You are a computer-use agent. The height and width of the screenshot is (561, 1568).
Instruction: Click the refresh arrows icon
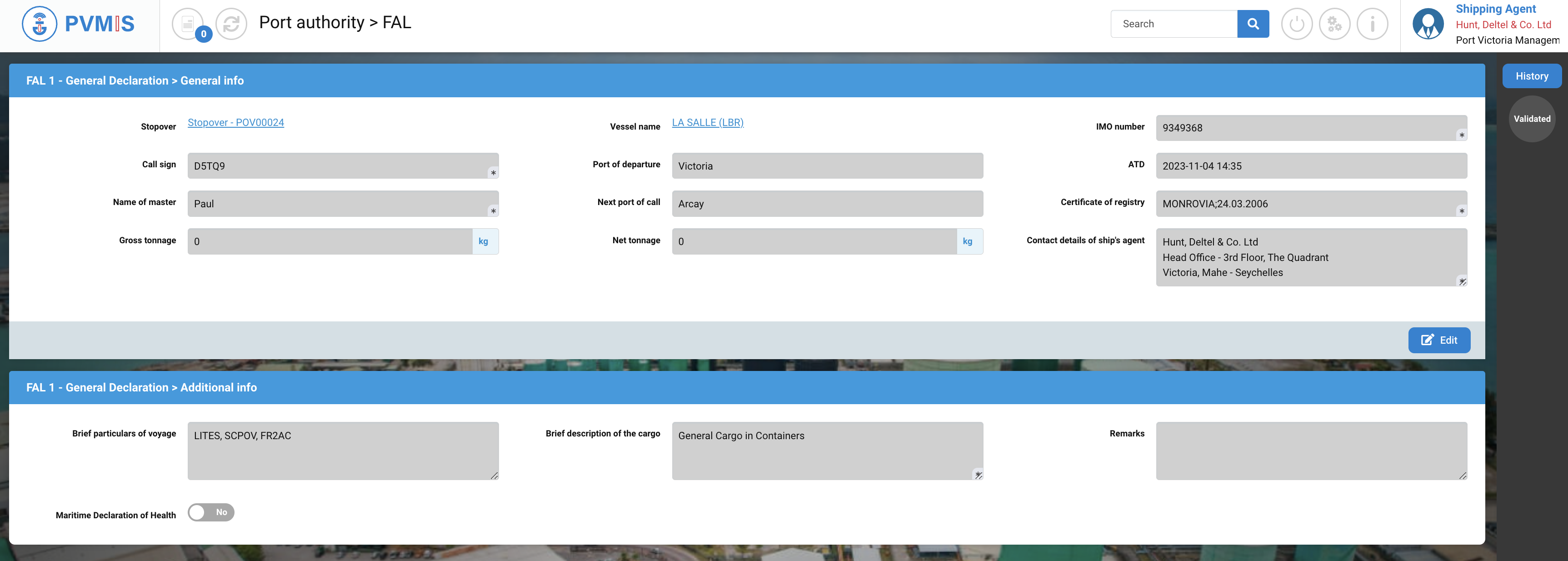tap(231, 24)
